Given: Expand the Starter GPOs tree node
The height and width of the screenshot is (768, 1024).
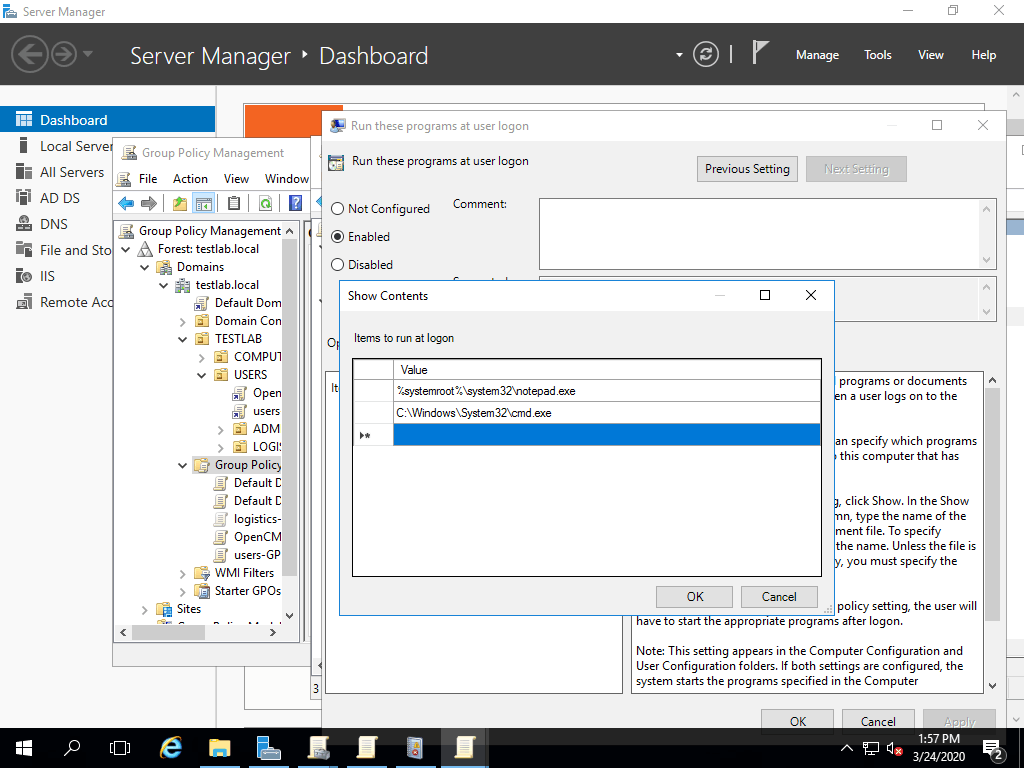Looking at the screenshot, I should pos(183,591).
